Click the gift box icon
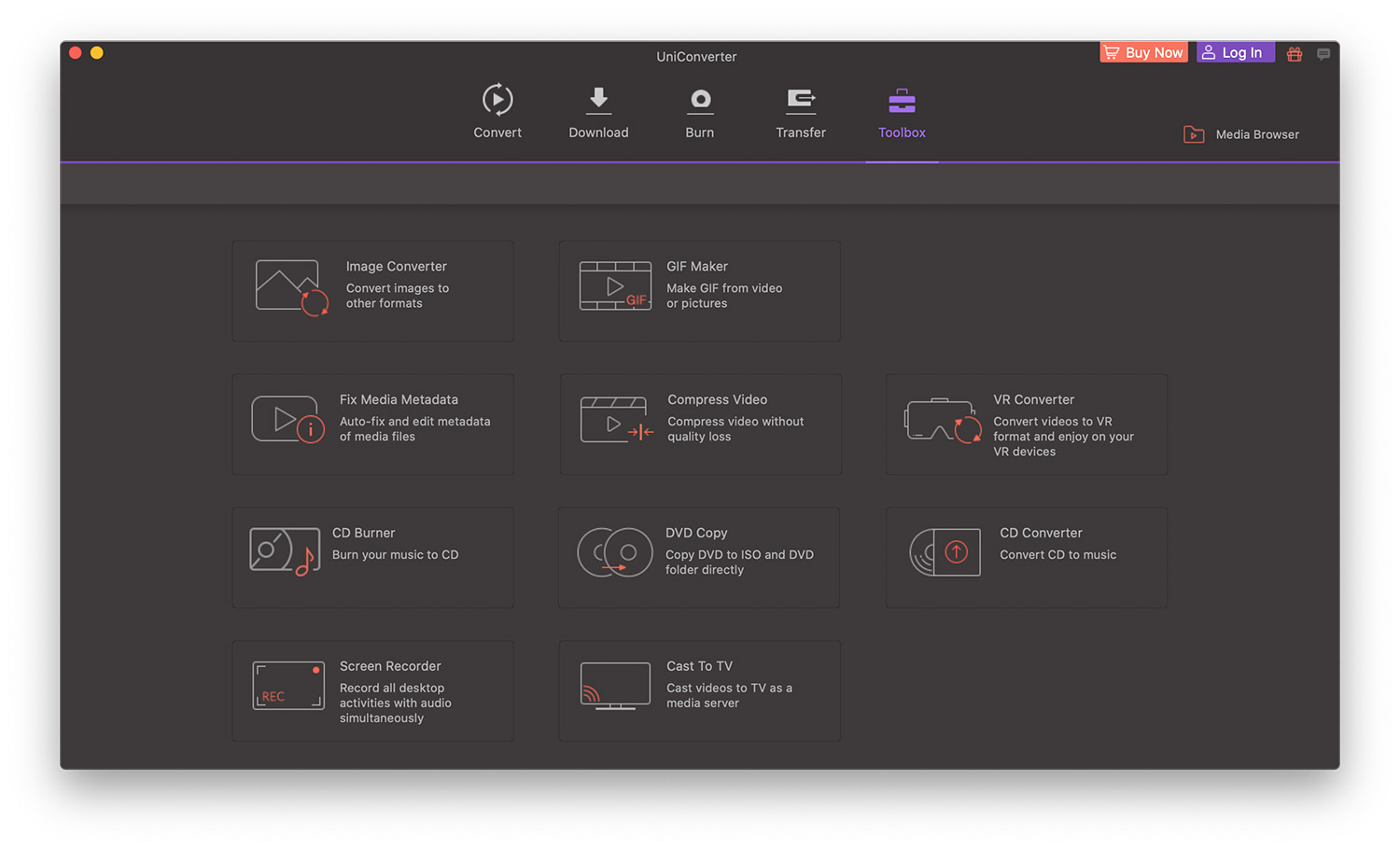This screenshot has width=1400, height=849. 1294,54
